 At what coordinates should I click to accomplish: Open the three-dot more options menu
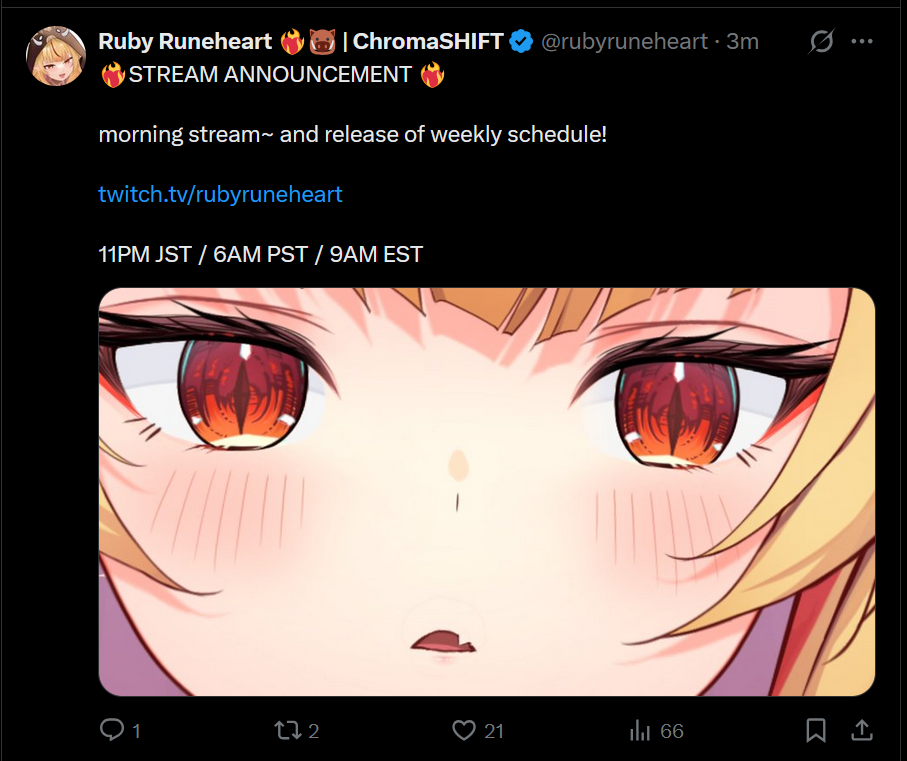pyautogui.click(x=862, y=41)
